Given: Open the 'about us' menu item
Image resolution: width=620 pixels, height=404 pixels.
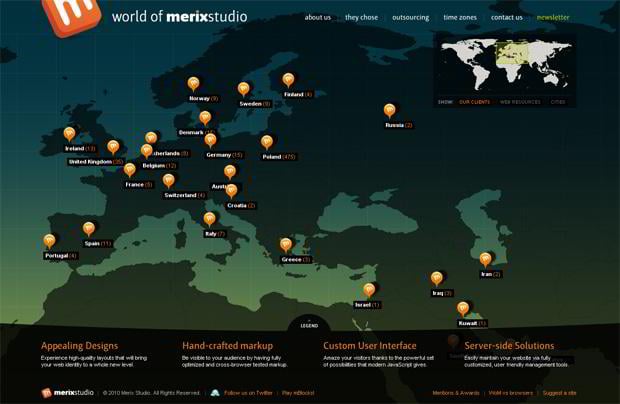Looking at the screenshot, I should click(x=318, y=17).
